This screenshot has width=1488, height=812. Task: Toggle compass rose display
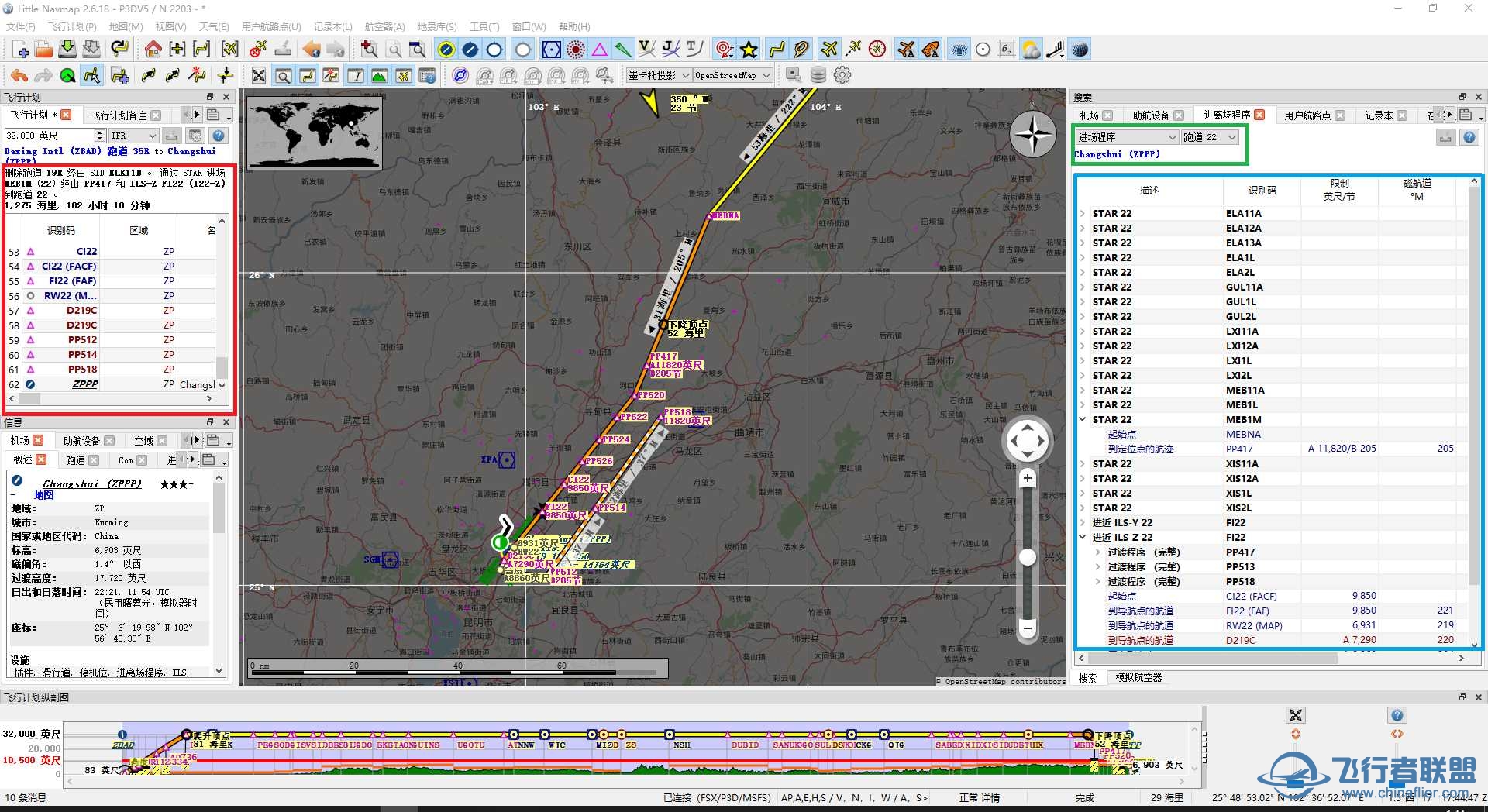877,50
